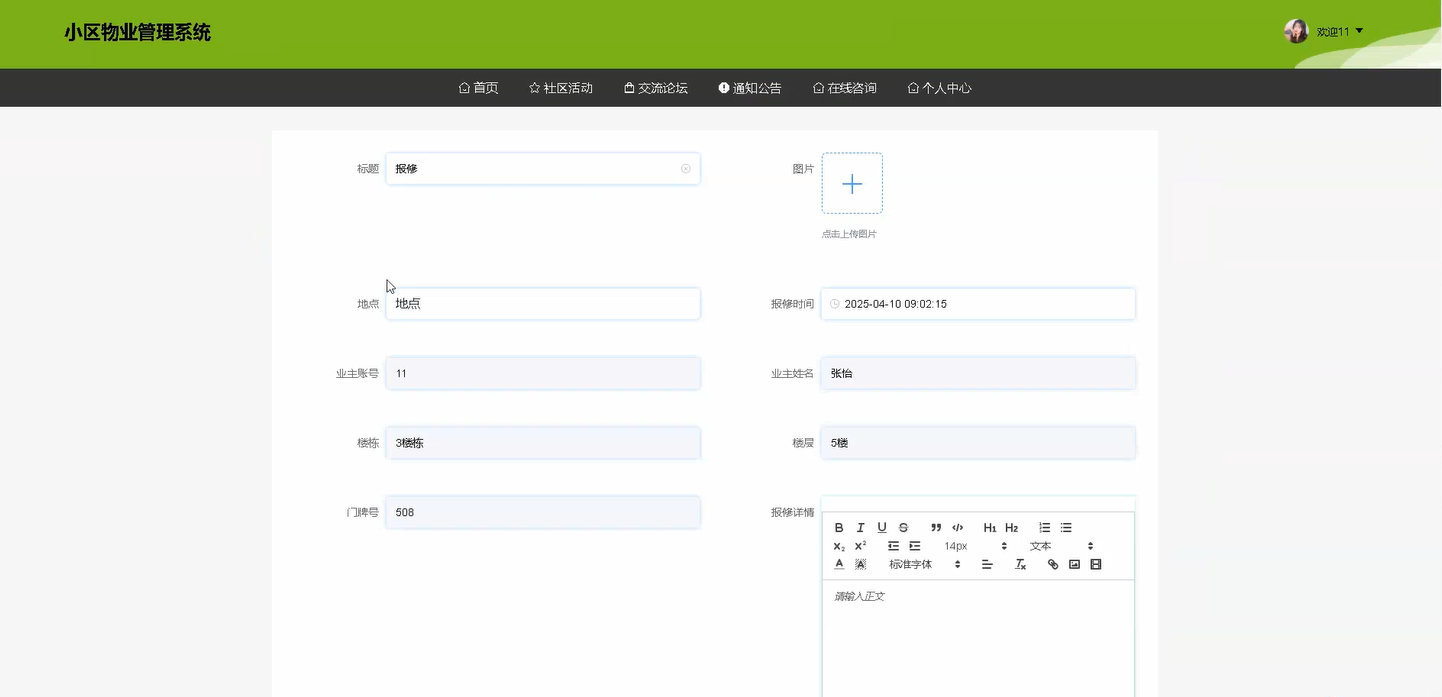Apply Heading 2 style
Viewport: 1442px width, 697px height.
pyautogui.click(x=1012, y=527)
